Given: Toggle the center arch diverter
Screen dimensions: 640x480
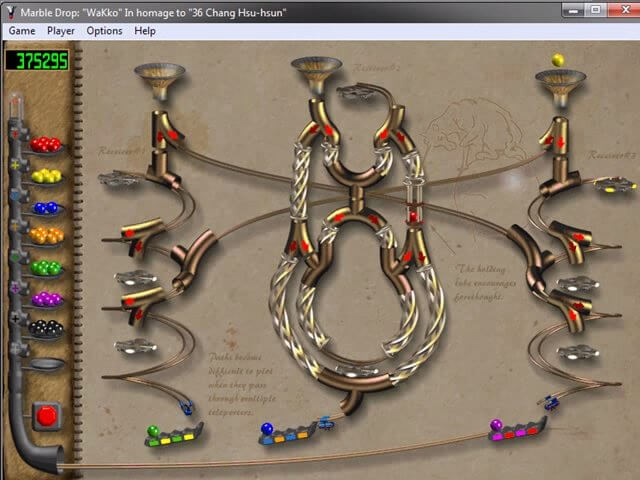Looking at the screenshot, I should (356, 220).
